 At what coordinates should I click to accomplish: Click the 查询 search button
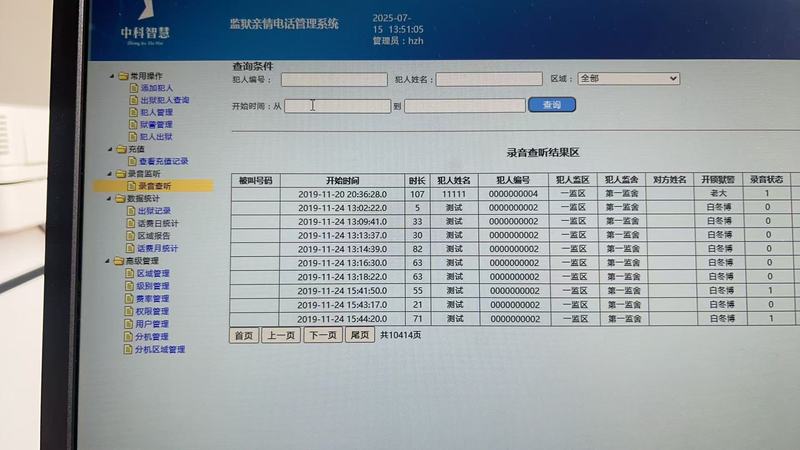tap(552, 105)
